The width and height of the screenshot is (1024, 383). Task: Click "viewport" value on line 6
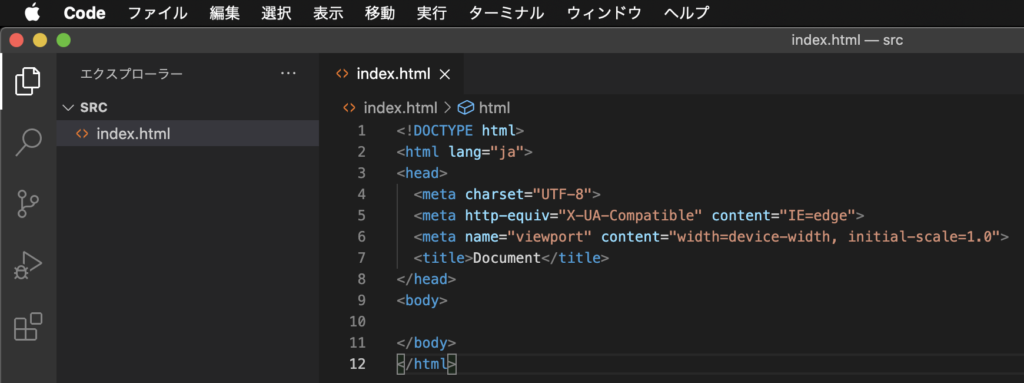click(549, 237)
